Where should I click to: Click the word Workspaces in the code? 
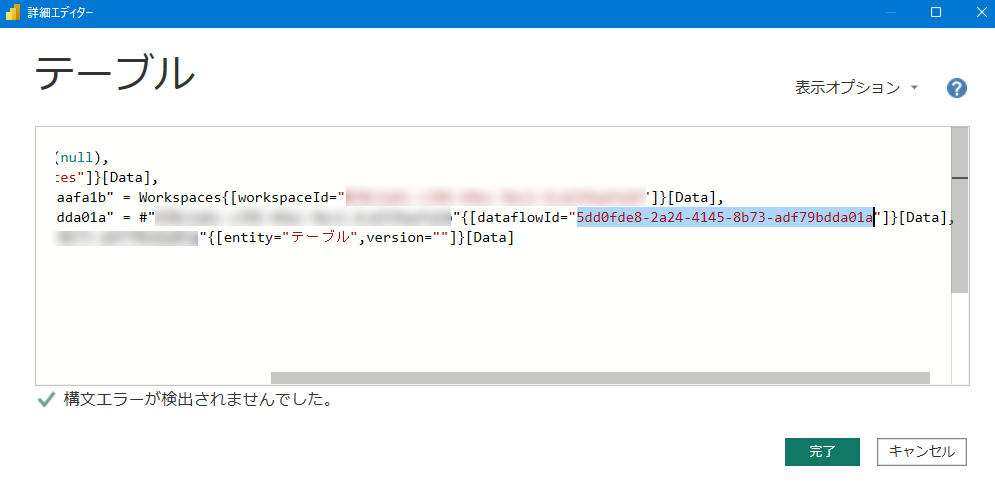[x=182, y=197]
